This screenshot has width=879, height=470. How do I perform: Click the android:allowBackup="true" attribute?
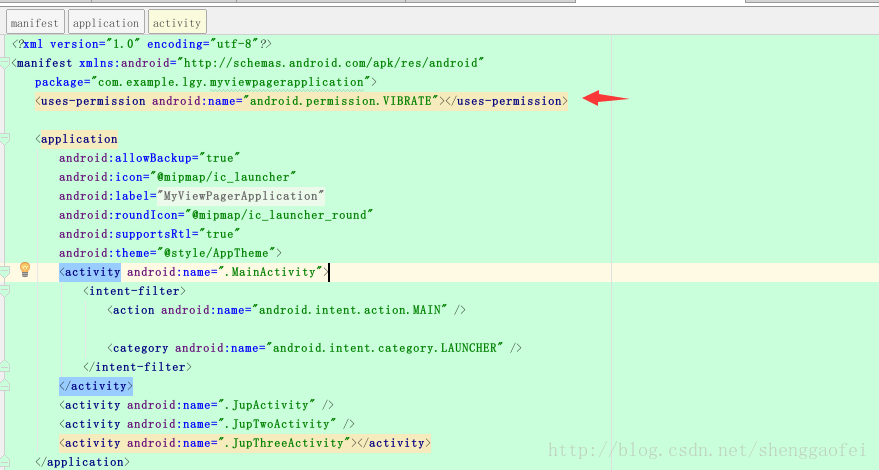tap(150, 158)
